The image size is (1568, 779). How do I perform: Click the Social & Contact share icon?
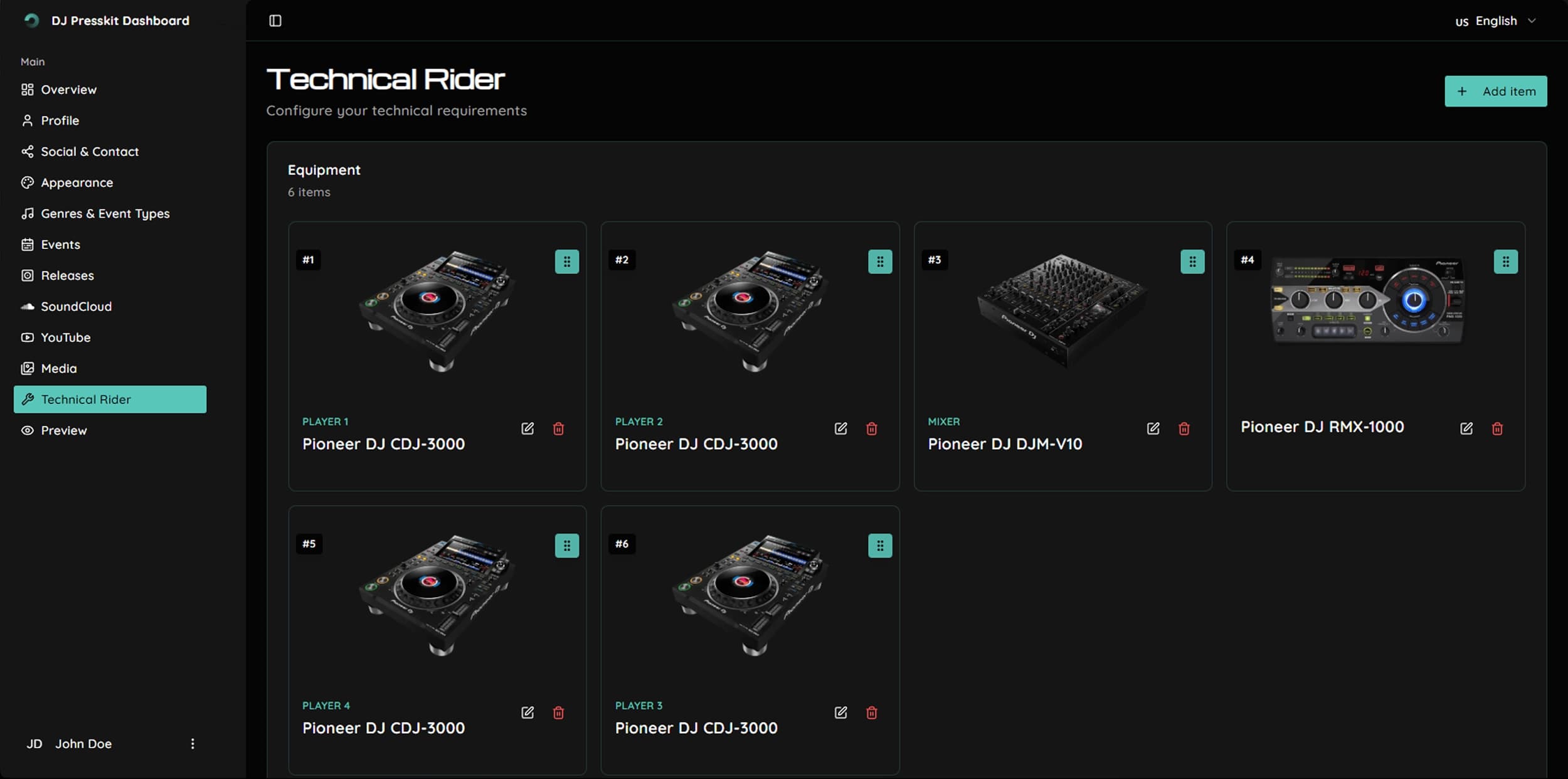pyautogui.click(x=28, y=151)
